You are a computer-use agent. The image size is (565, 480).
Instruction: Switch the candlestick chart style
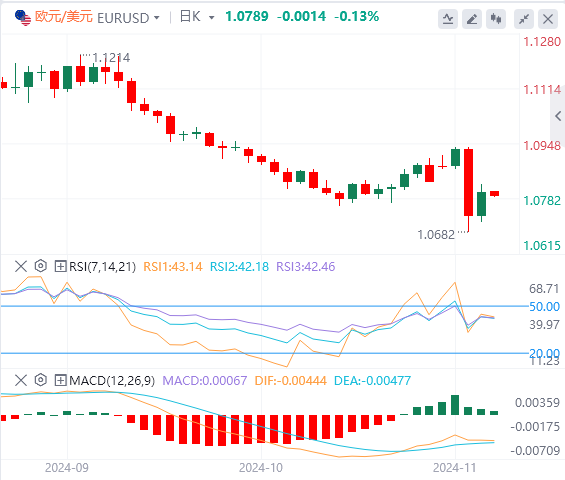point(496,19)
